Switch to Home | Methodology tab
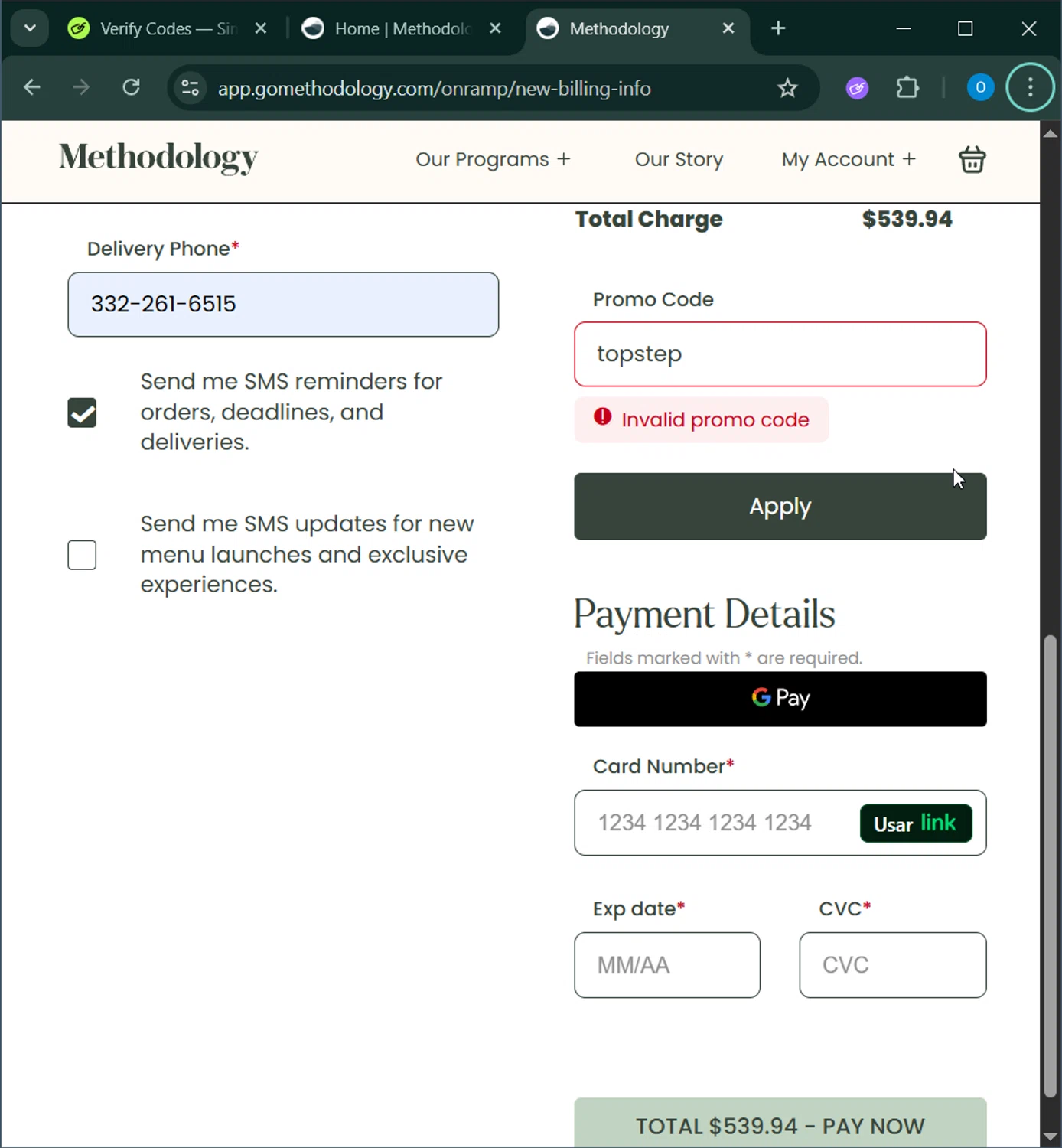 point(402,28)
